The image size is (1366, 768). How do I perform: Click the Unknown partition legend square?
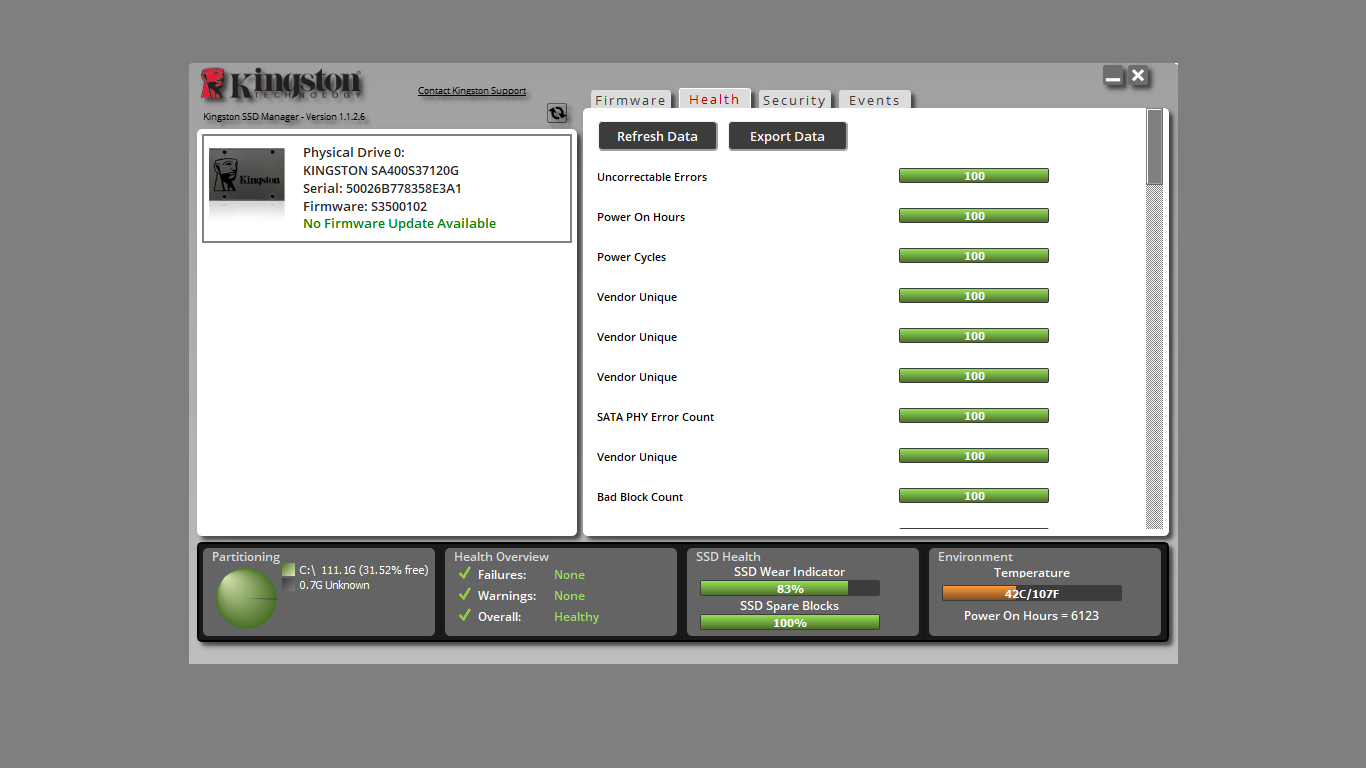[289, 585]
